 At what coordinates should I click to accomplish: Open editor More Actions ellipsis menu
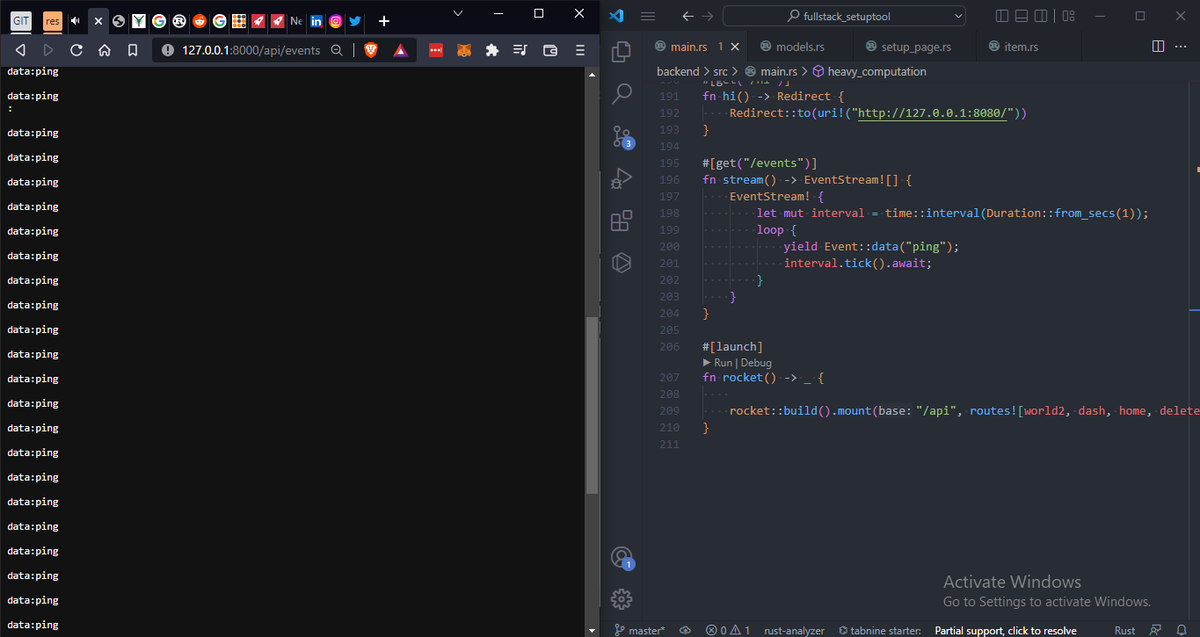(x=1182, y=46)
